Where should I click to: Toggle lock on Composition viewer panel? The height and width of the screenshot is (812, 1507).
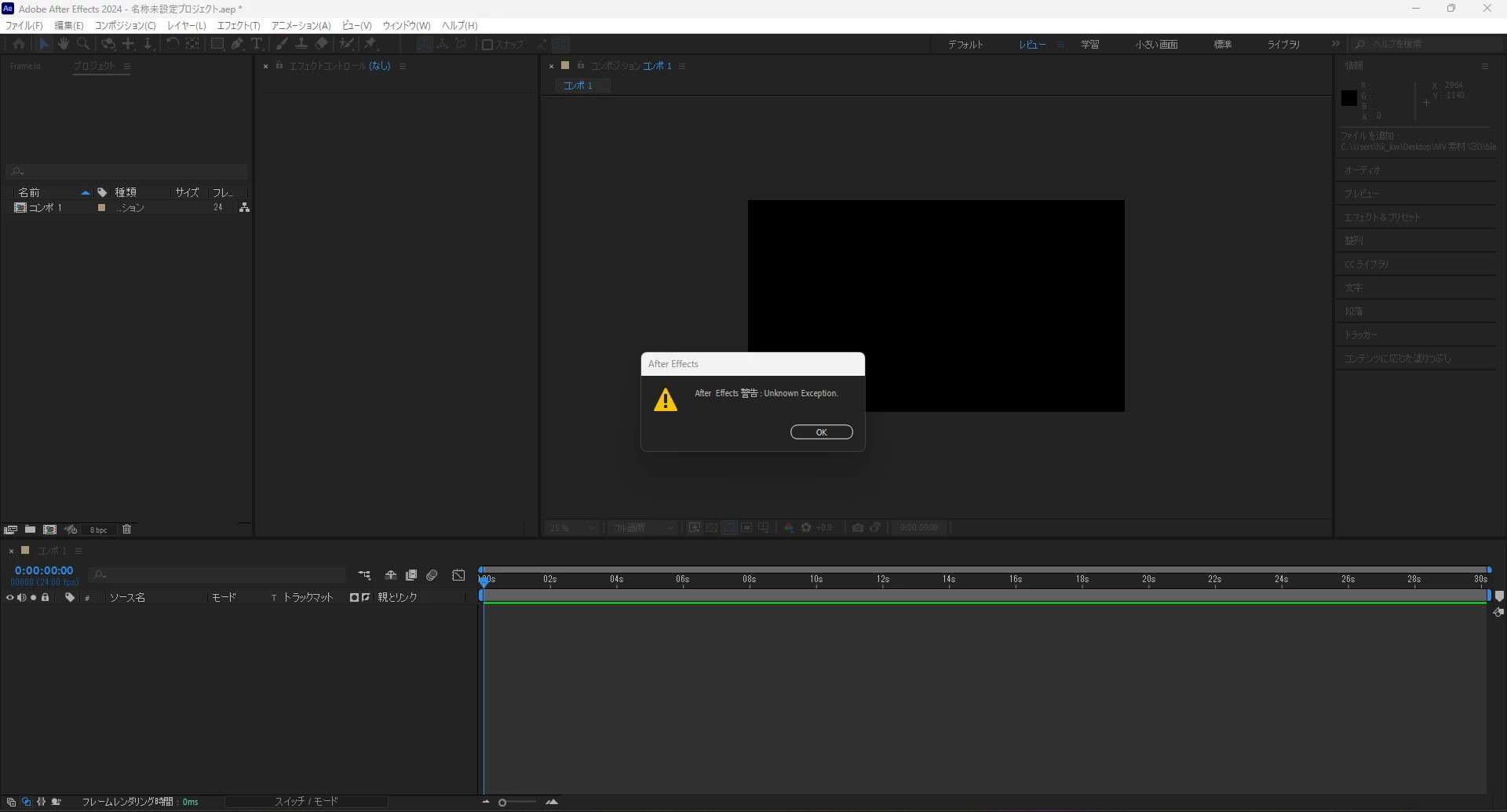point(581,66)
